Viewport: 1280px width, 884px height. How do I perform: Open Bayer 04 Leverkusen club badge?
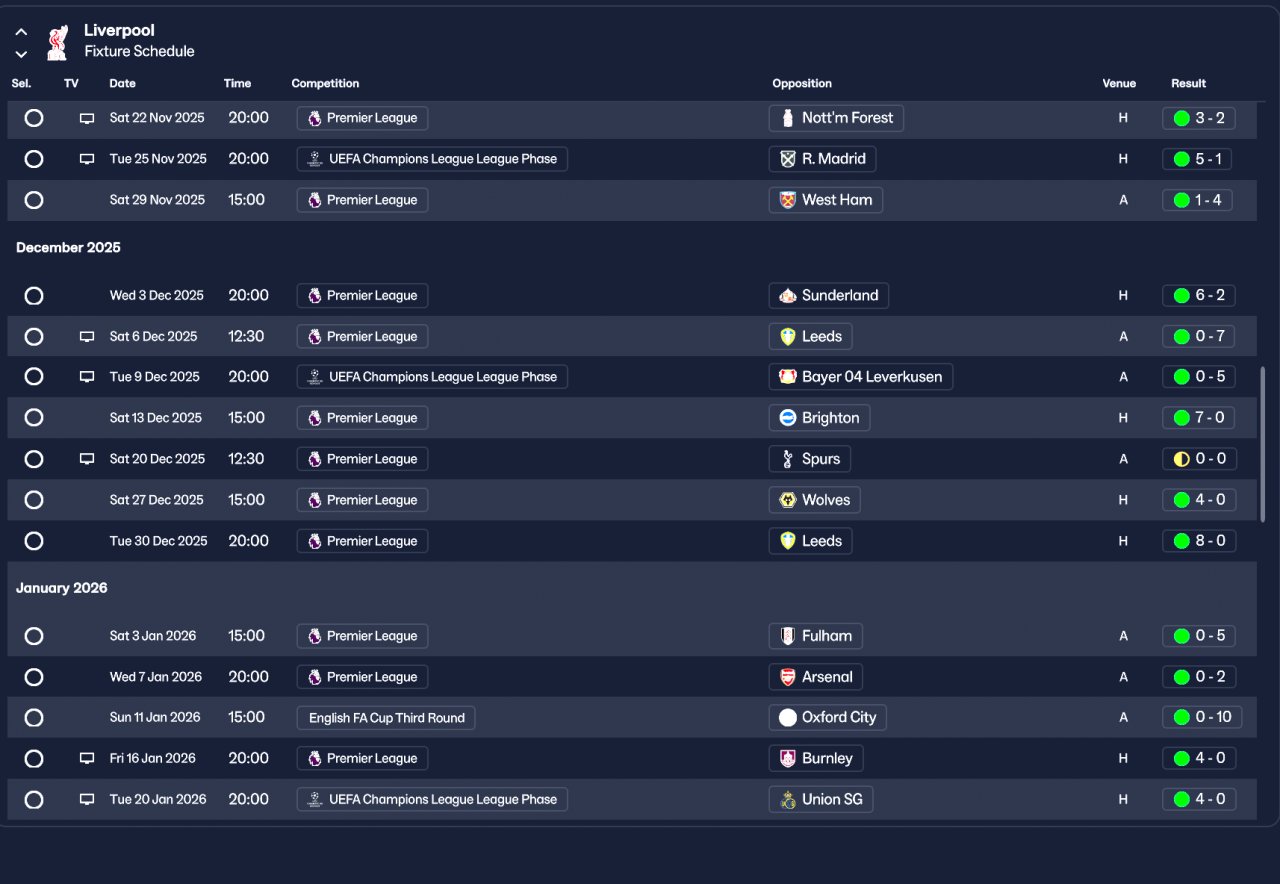[788, 377]
